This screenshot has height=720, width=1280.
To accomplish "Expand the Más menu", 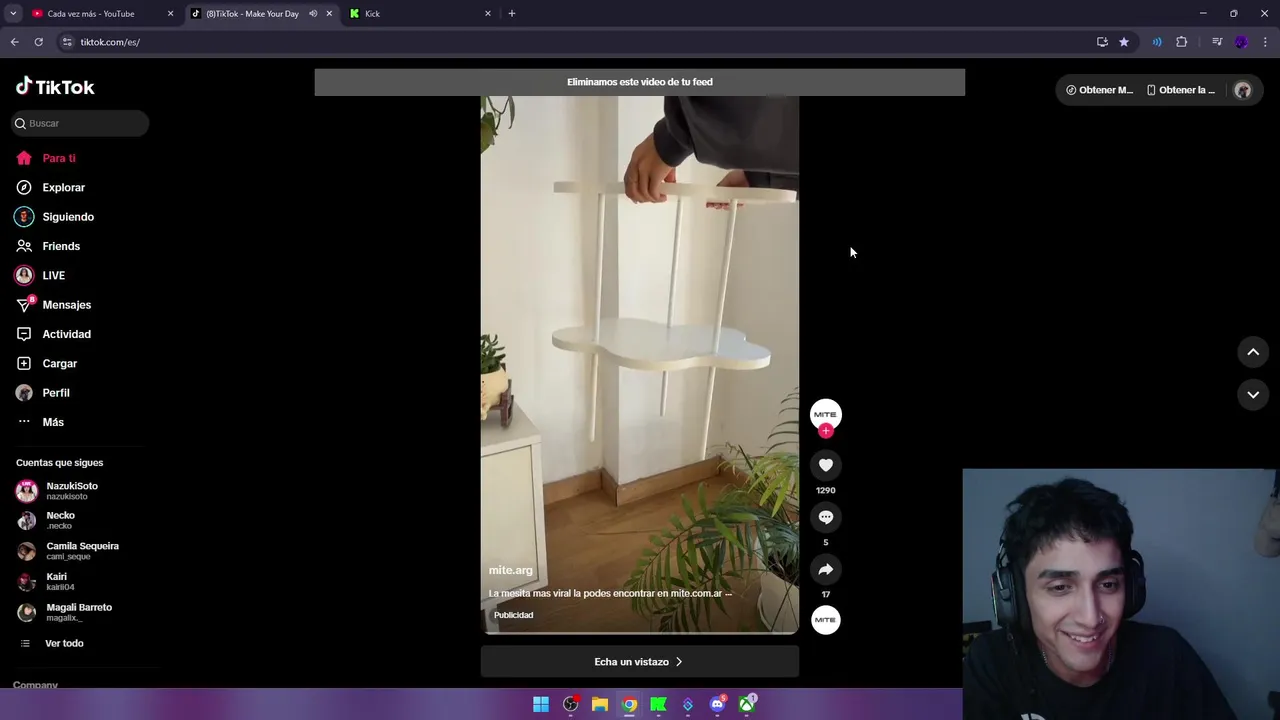I will tap(53, 422).
